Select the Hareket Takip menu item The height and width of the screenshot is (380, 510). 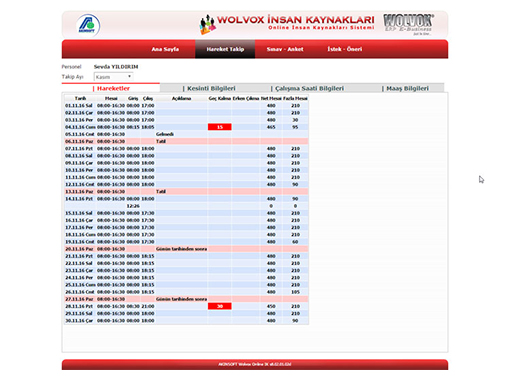225,49
